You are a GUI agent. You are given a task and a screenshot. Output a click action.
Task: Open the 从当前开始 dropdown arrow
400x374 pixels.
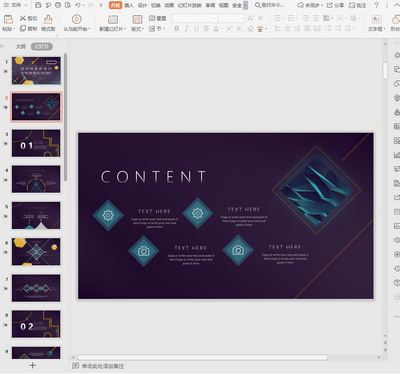click(x=90, y=29)
